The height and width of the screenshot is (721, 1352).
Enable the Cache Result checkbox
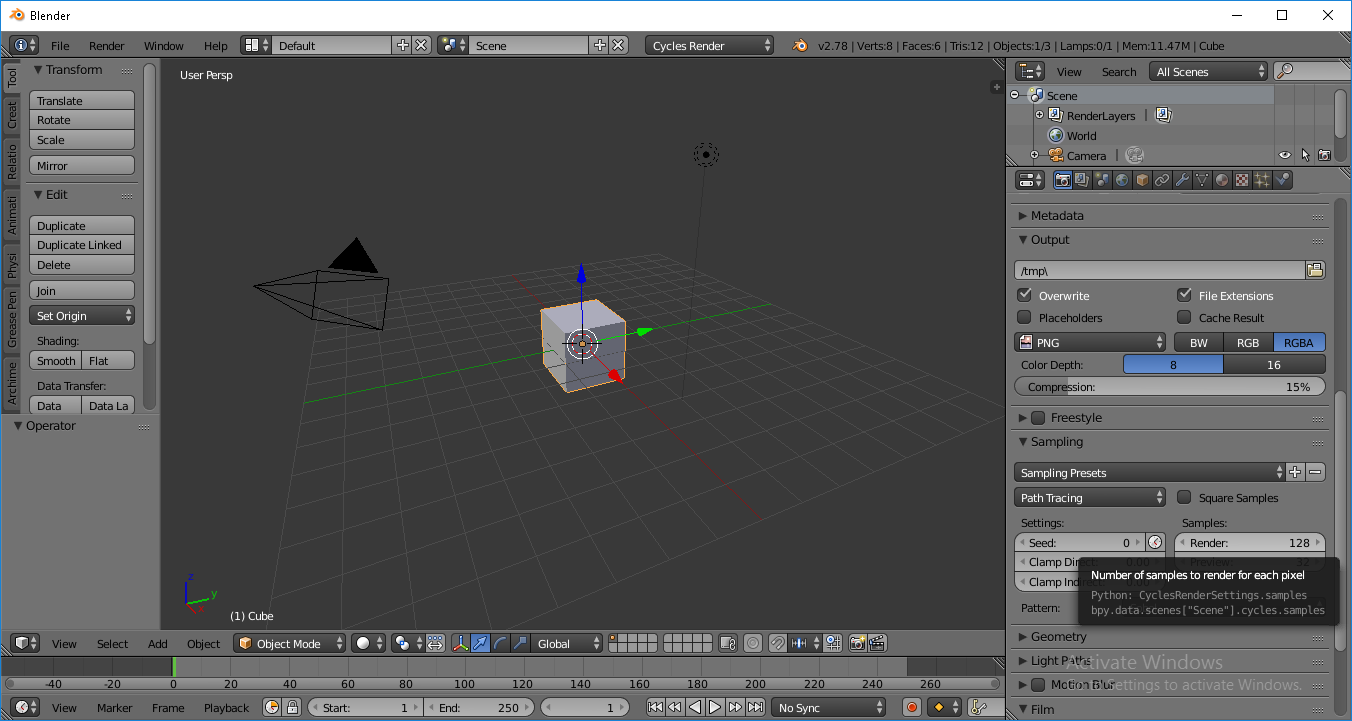(x=1184, y=317)
